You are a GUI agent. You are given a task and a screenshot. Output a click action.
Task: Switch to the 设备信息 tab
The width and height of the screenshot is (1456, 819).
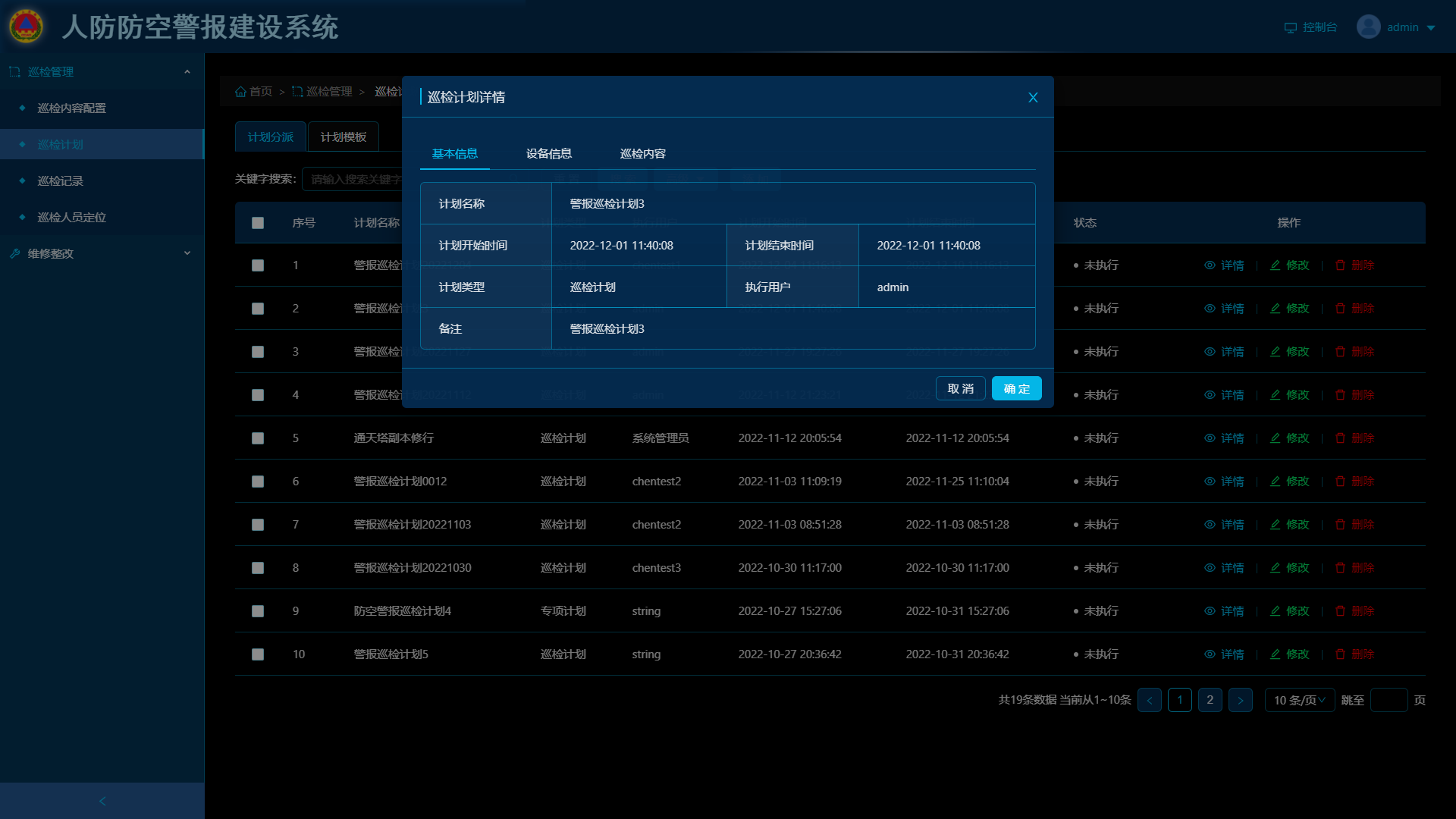(x=548, y=154)
